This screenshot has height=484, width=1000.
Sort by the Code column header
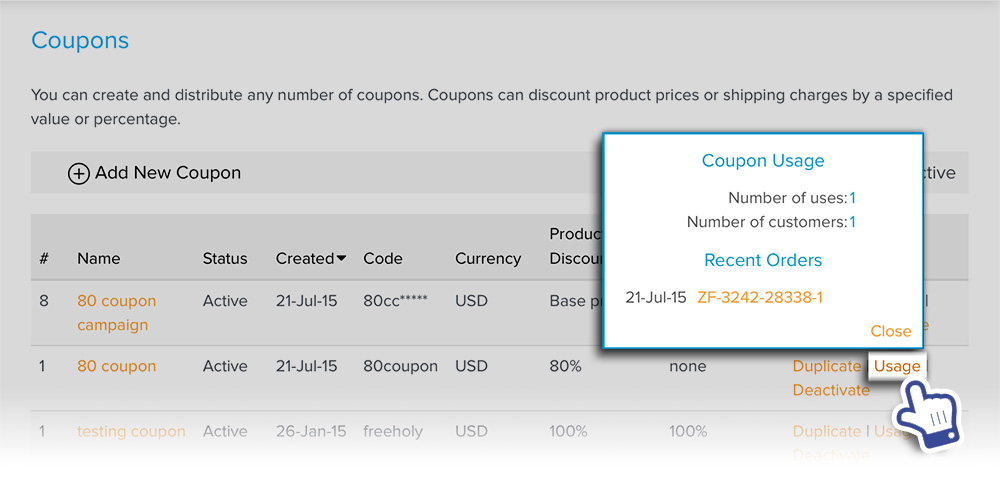(383, 258)
